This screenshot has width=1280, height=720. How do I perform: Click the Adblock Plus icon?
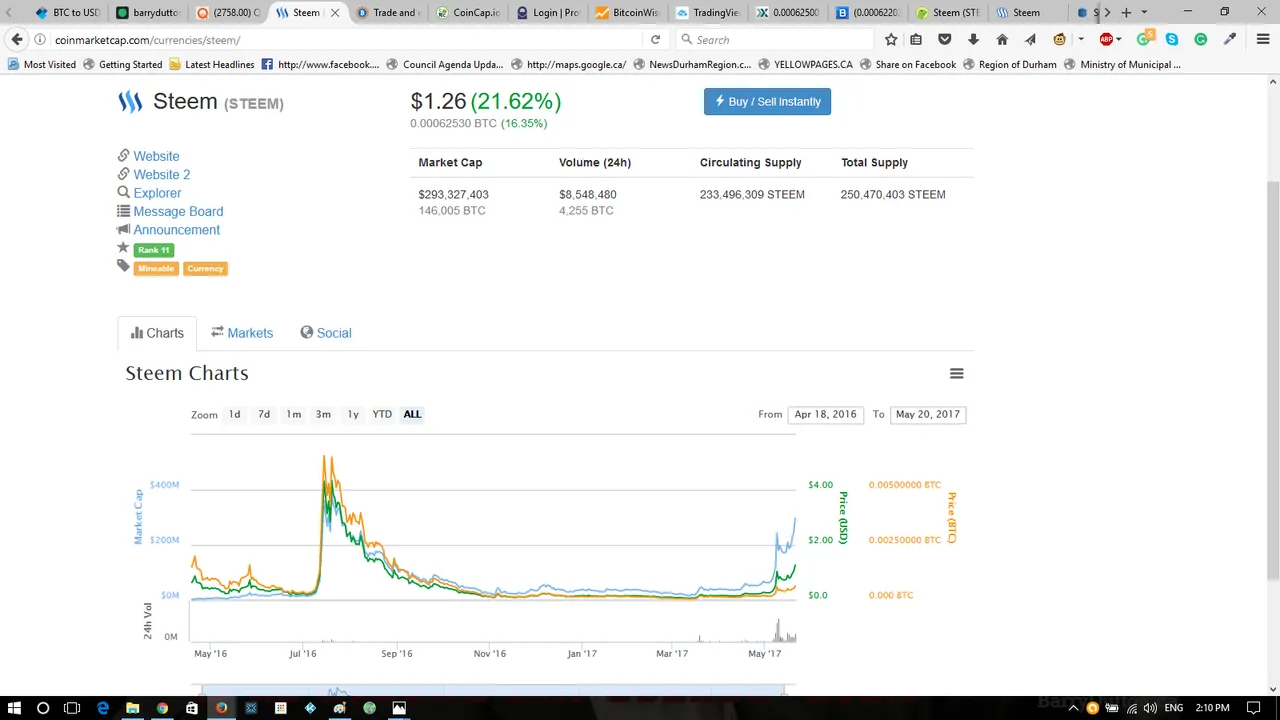pos(1106,40)
